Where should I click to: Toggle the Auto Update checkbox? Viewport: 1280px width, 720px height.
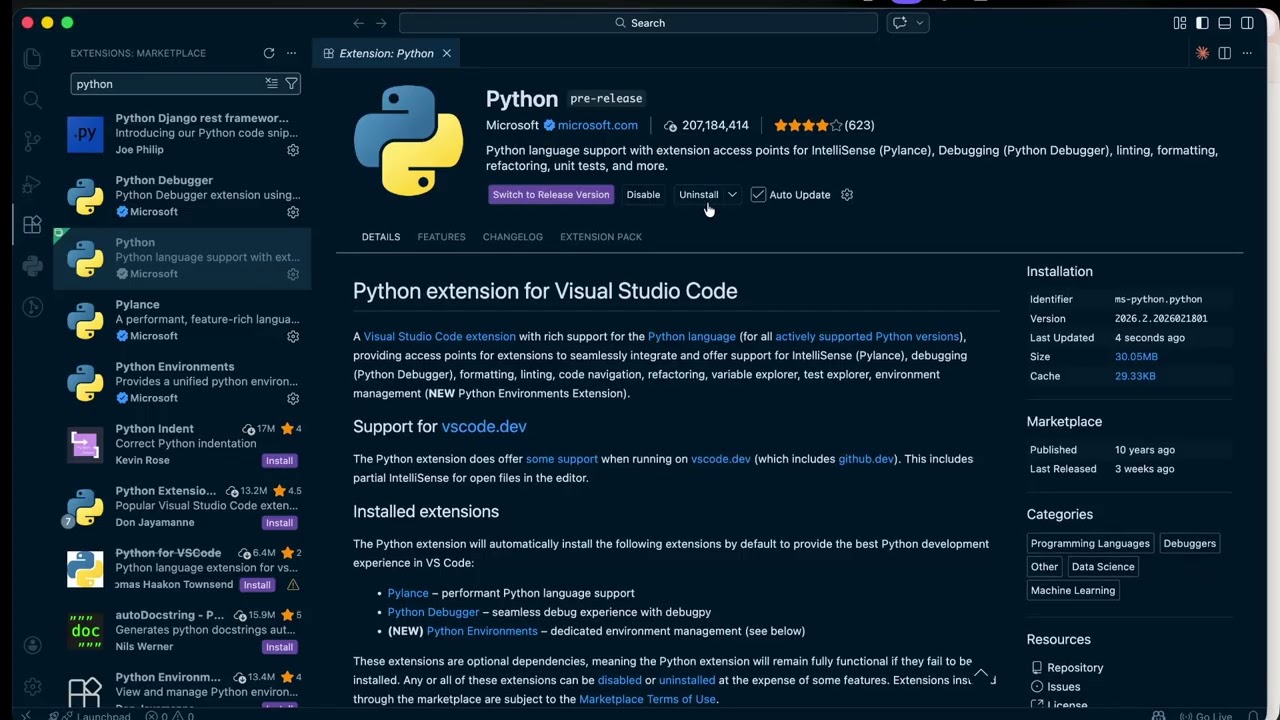tap(758, 195)
